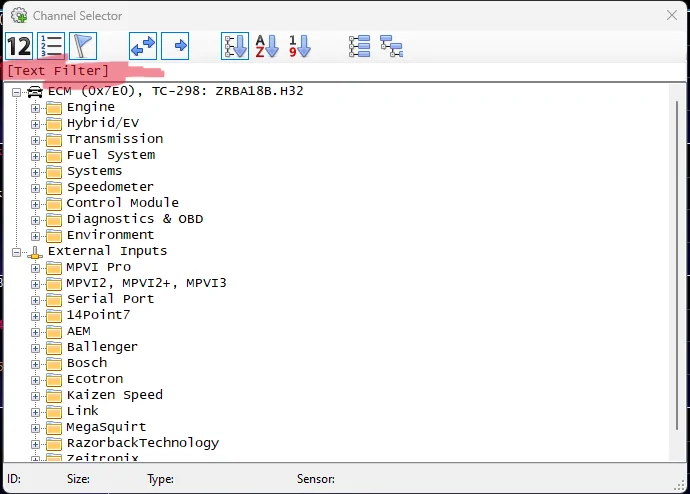
Task: Select the Control Module tree item
Action: tap(123, 203)
